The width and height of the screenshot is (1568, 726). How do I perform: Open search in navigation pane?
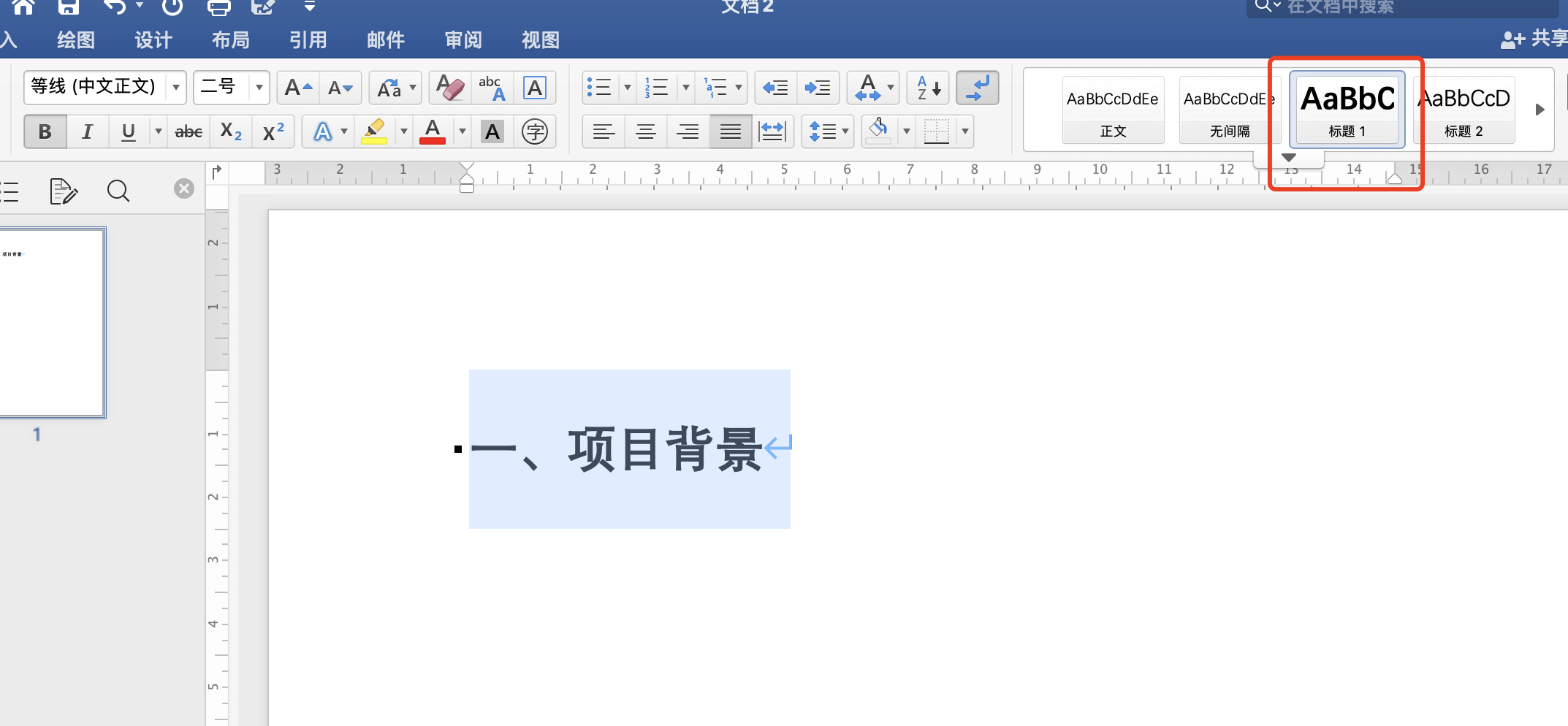click(x=118, y=191)
